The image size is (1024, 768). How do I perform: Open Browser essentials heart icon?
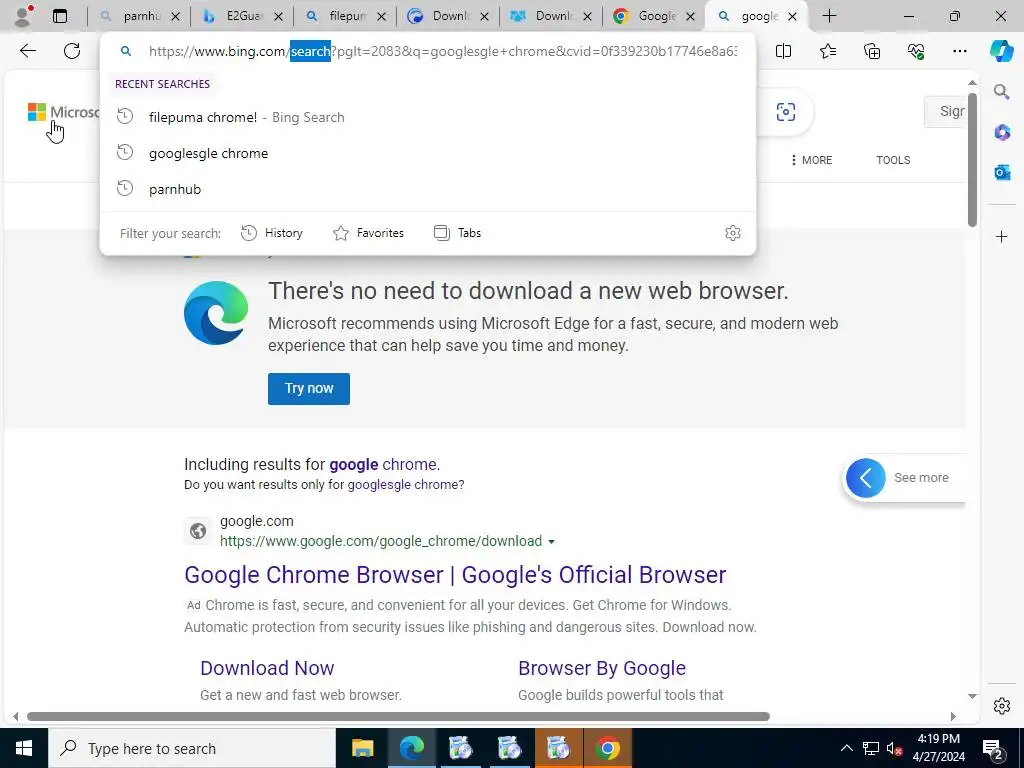click(x=916, y=51)
